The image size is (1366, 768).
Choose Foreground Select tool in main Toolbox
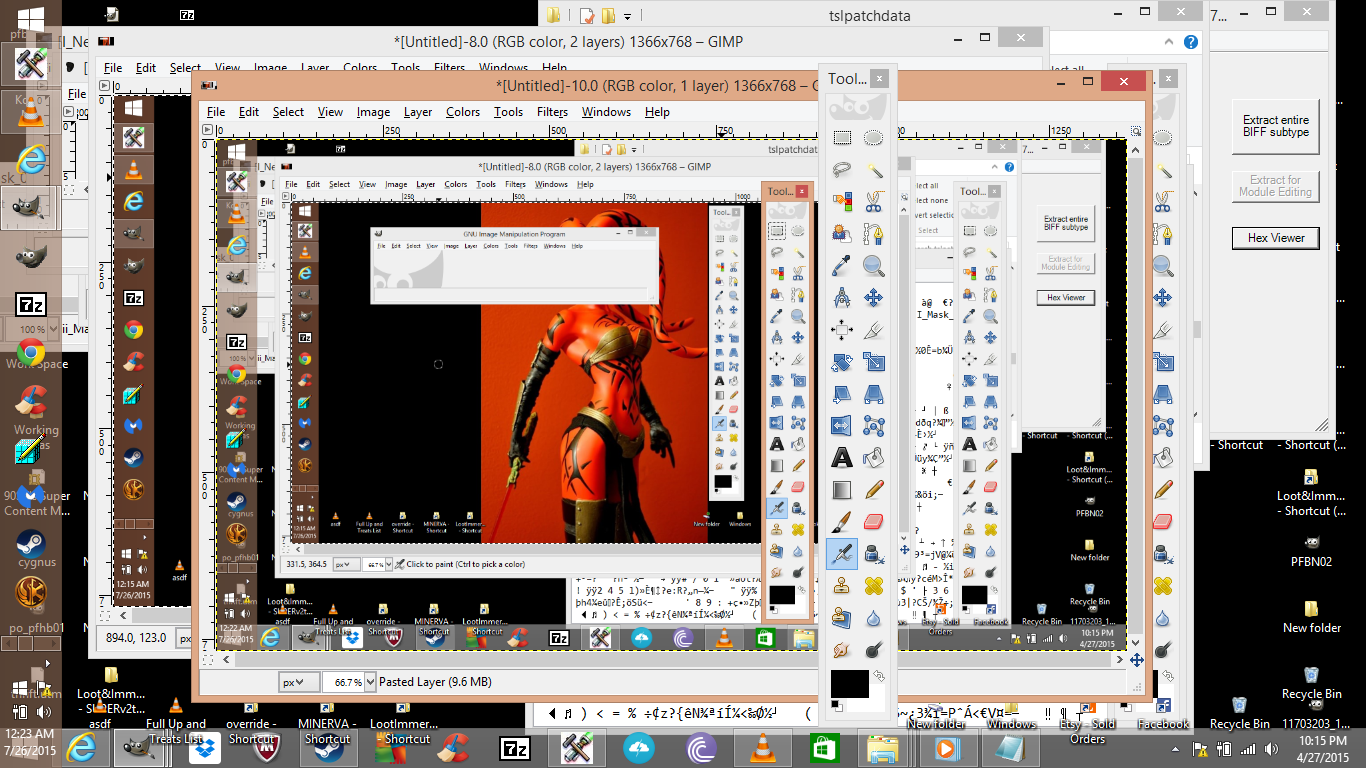pos(842,234)
